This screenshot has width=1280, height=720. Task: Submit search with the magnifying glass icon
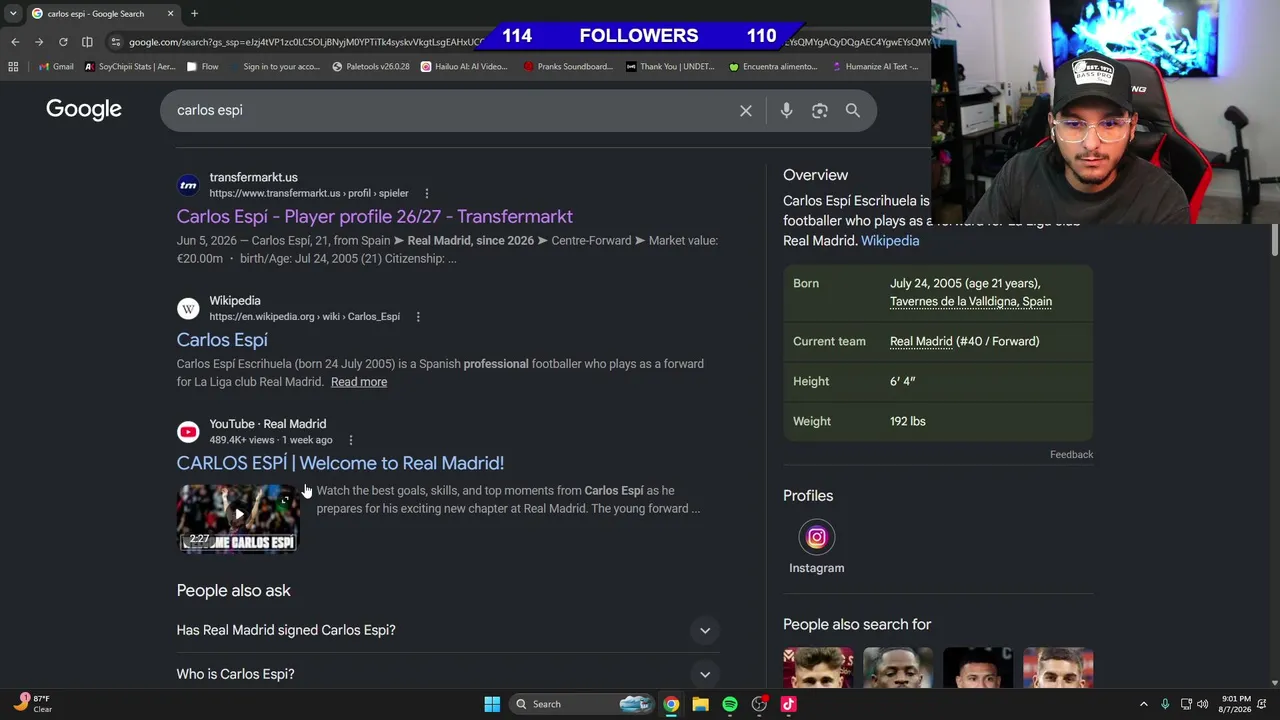[853, 111]
